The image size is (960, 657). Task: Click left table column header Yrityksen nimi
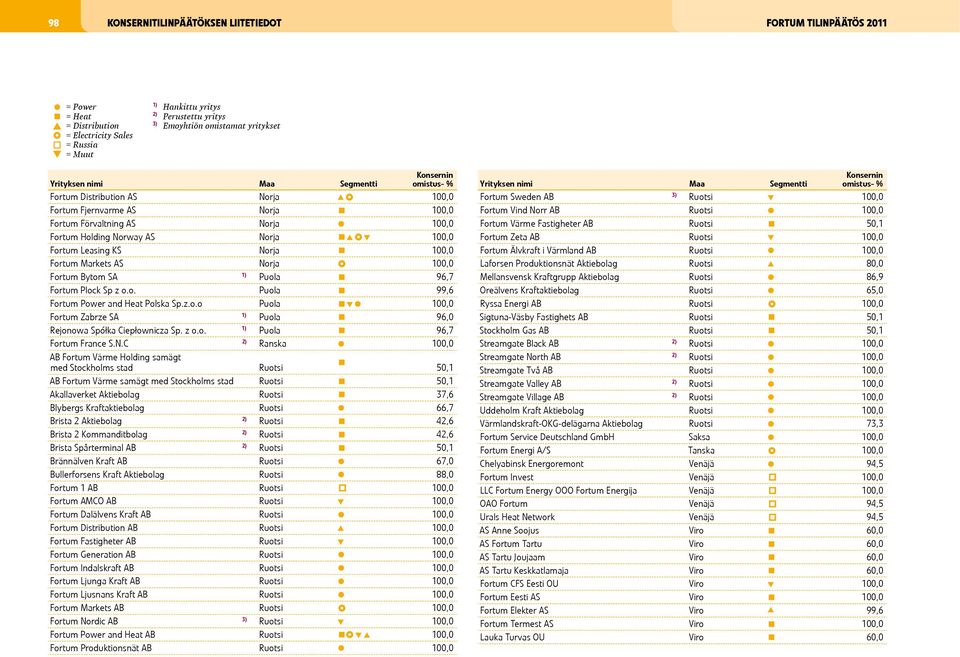(77, 184)
